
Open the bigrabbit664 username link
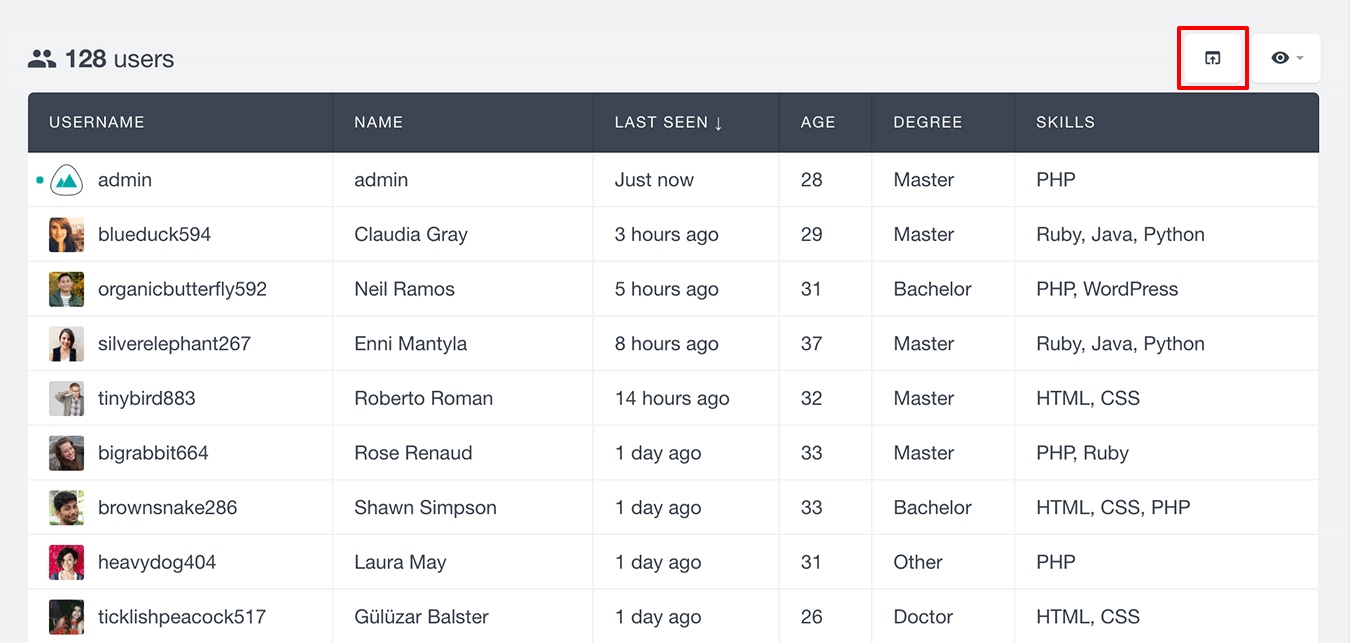(x=153, y=453)
